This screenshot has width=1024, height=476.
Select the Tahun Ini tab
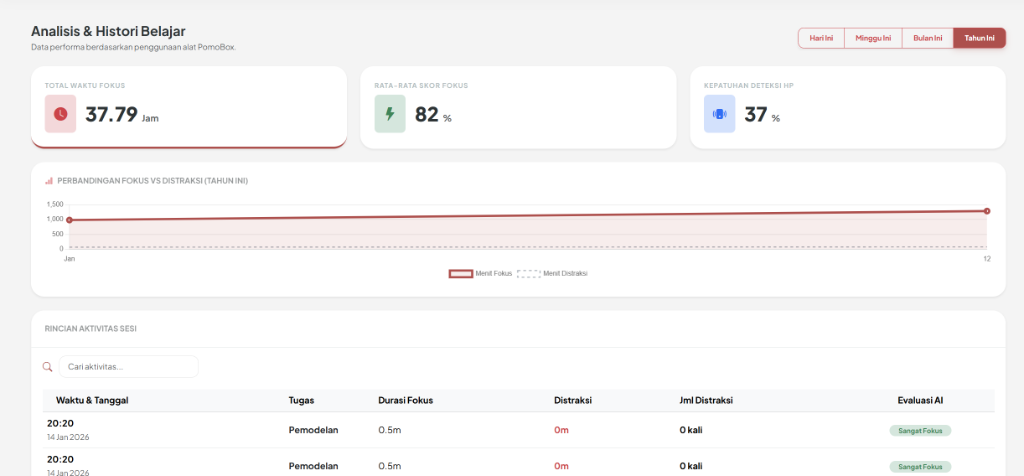point(979,38)
